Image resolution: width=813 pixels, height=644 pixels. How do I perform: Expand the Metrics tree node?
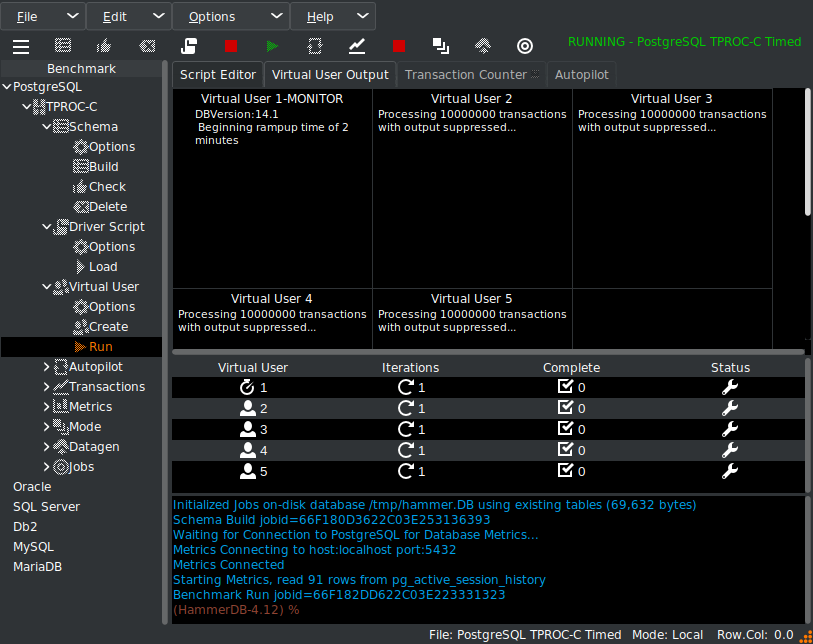47,407
